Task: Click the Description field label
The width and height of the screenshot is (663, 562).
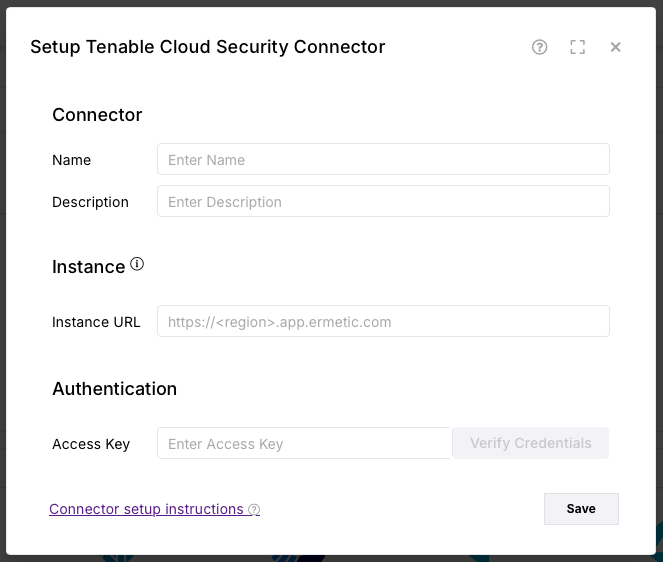Action: pyautogui.click(x=90, y=202)
